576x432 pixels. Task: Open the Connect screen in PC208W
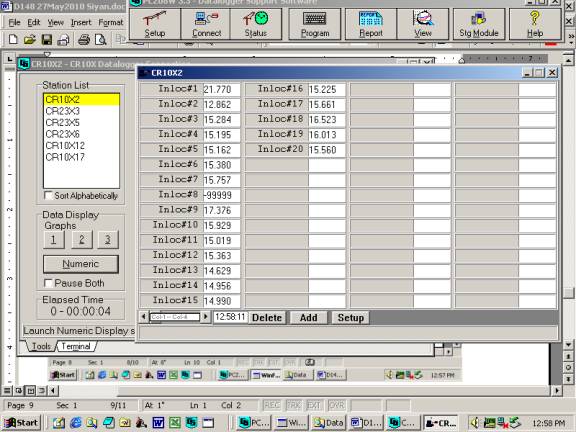click(x=206, y=24)
